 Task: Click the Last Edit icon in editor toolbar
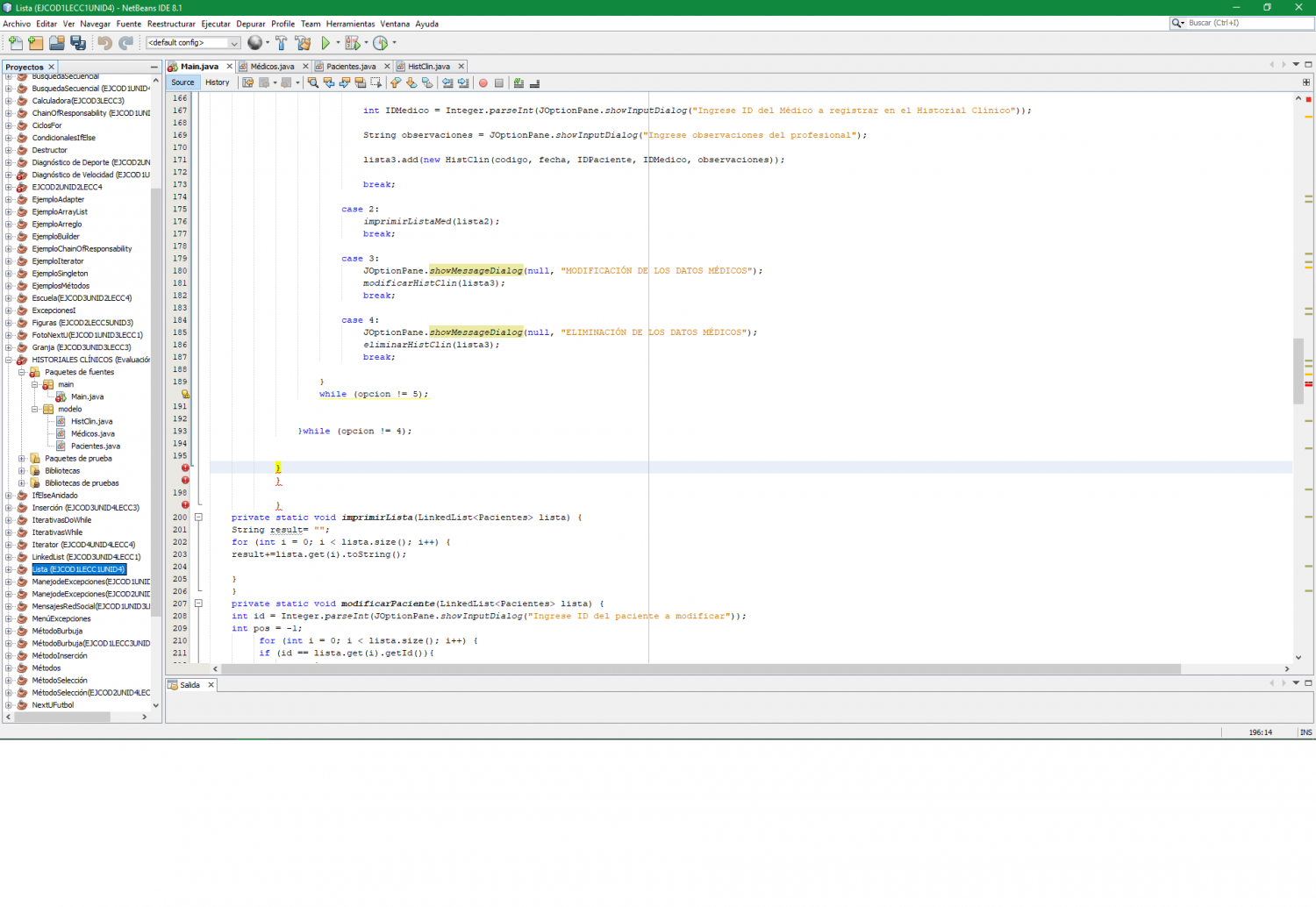click(x=248, y=82)
